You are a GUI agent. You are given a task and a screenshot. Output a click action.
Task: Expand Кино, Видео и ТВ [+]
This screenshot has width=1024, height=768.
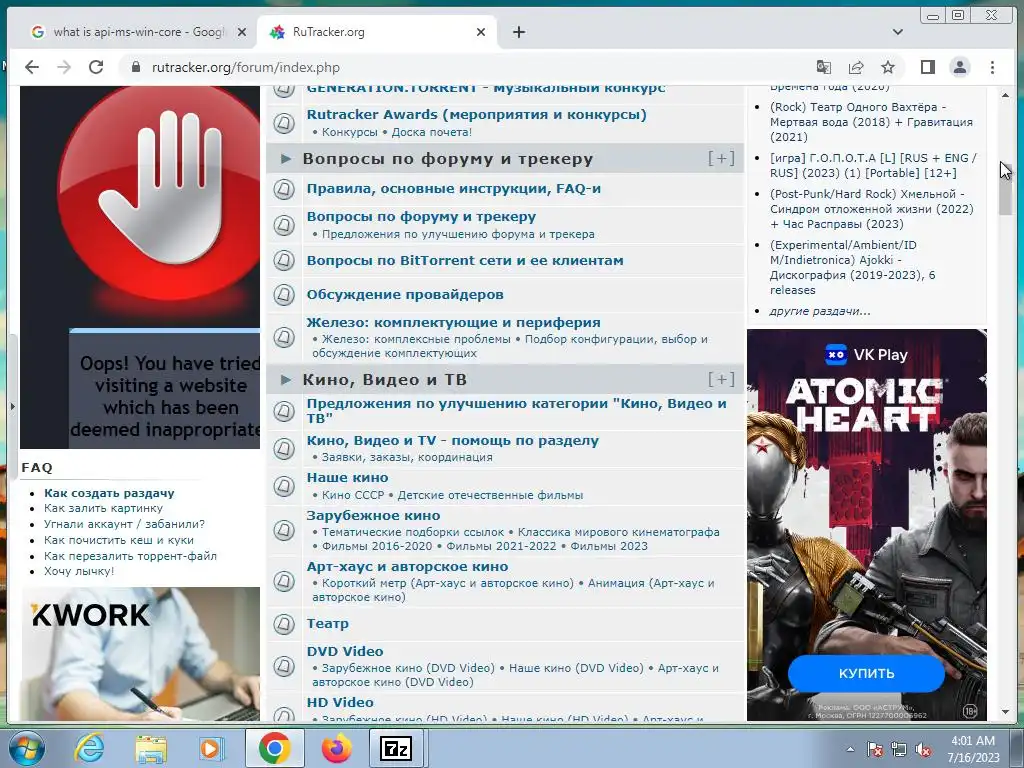point(722,379)
